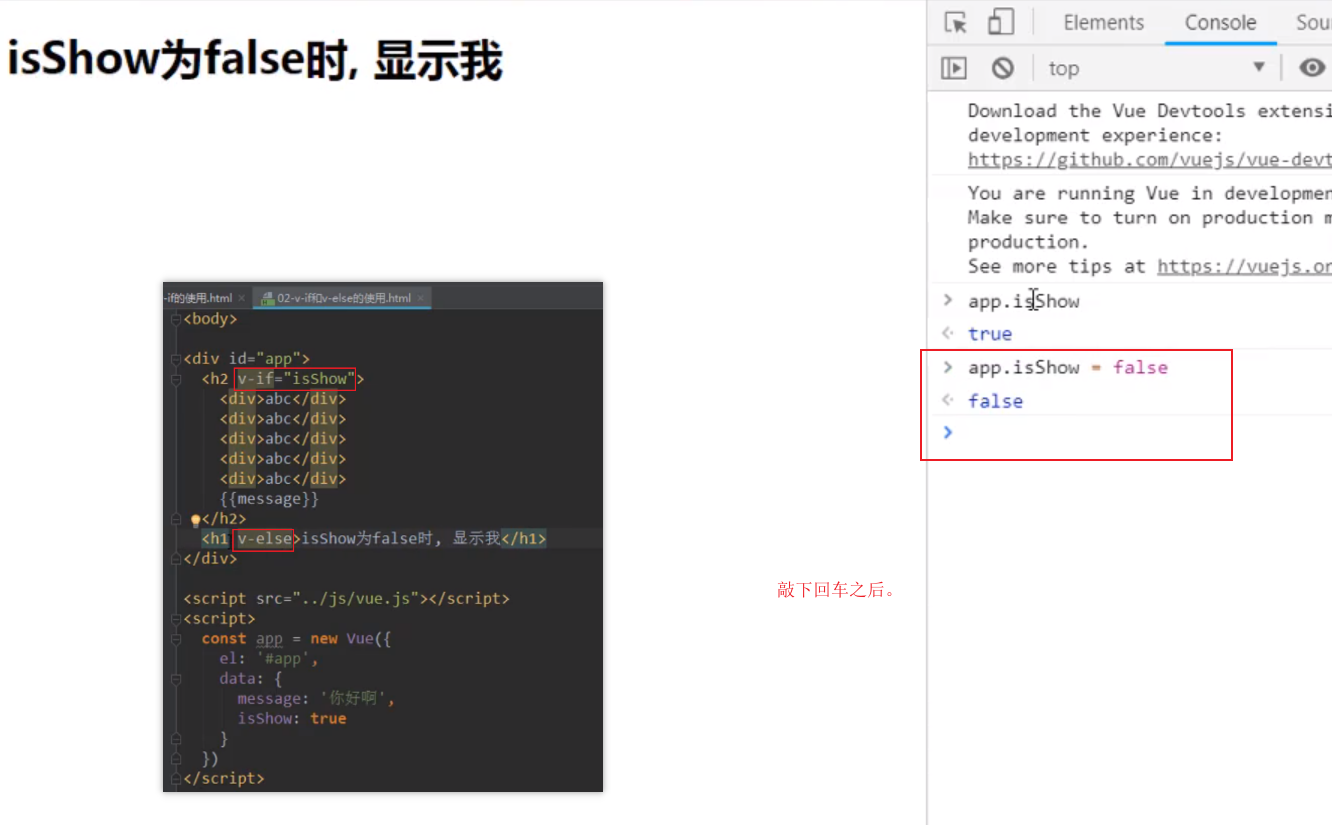Switch to the Console tab

pos(1220,22)
